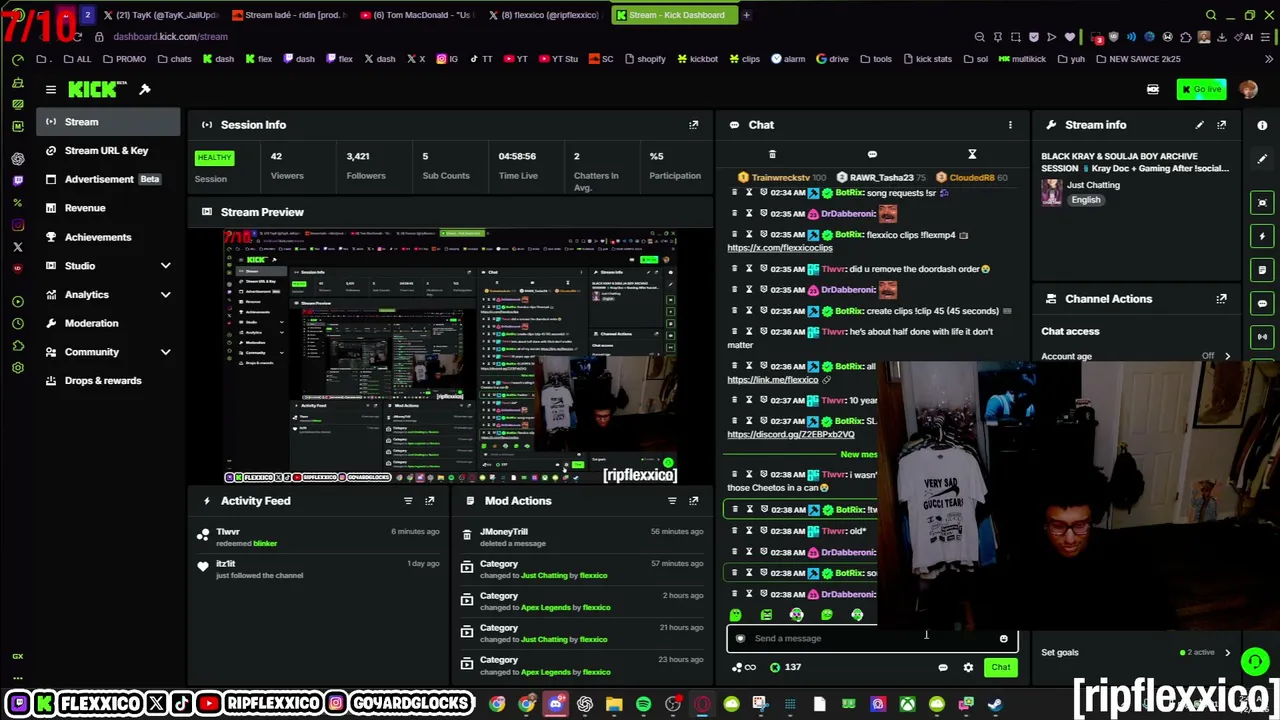1280x720 pixels.
Task: Open Account age chat access setting
Action: coord(1136,356)
